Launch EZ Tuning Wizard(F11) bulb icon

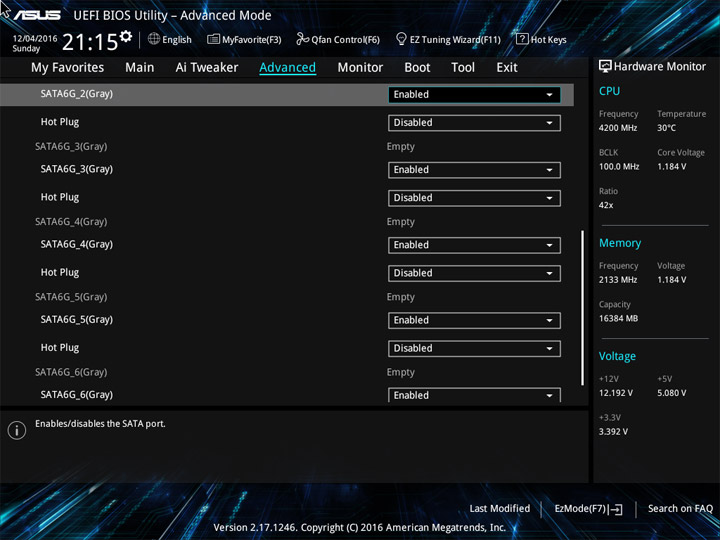coord(401,39)
